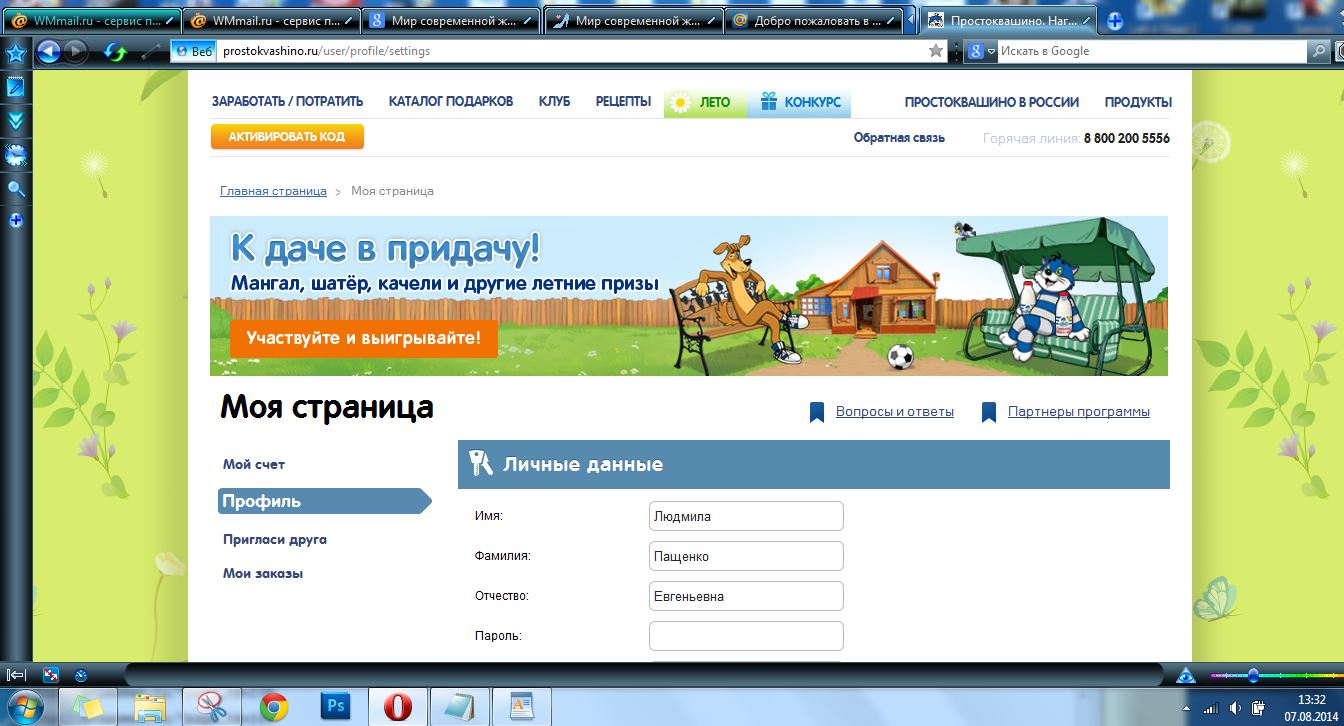This screenshot has width=1344, height=726.
Task: Open the КОНКУРС section with gift icon
Action: tap(800, 102)
